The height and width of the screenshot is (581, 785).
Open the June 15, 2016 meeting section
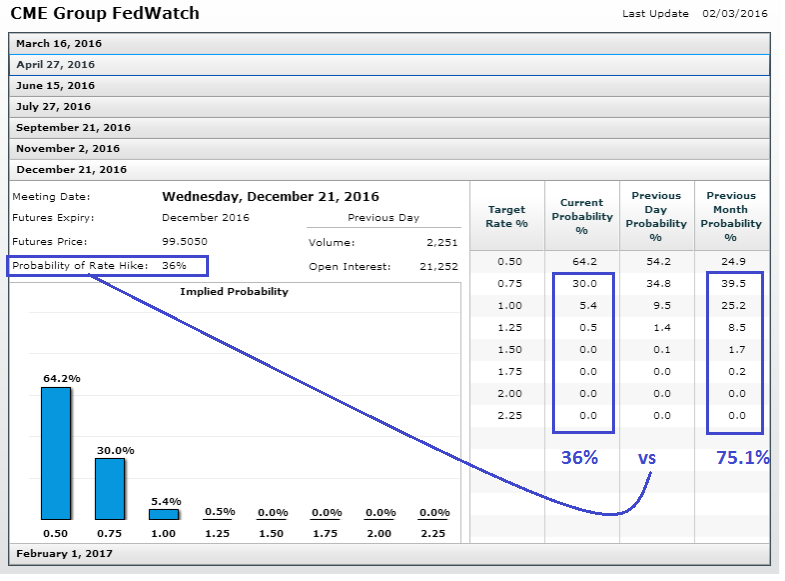(x=56, y=86)
